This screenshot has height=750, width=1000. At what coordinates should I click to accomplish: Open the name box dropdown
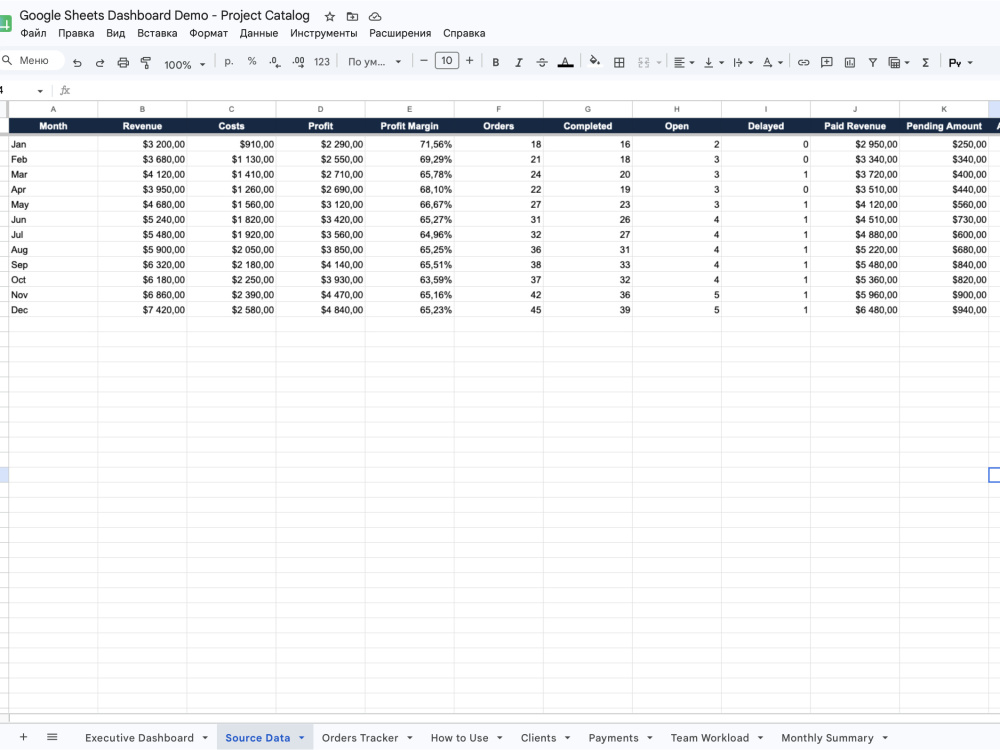click(40, 91)
